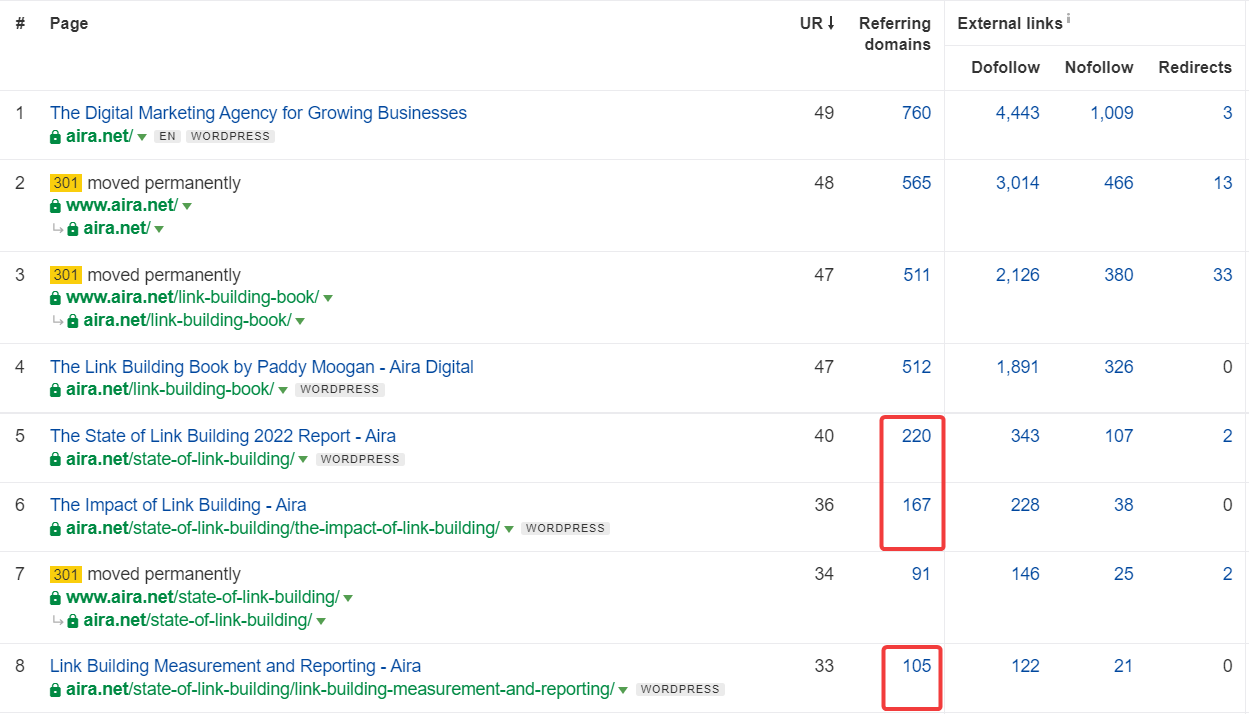Click the 4,443 dofollow links value
Viewport: 1249px width, 714px height.
pyautogui.click(x=1017, y=113)
